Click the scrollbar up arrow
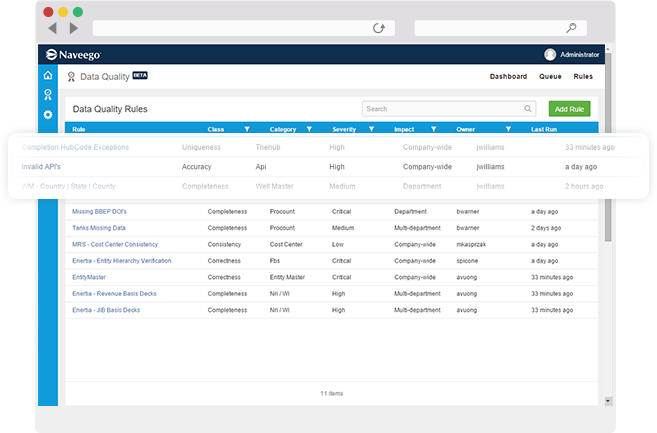This screenshot has width=657, height=433. coord(608,49)
